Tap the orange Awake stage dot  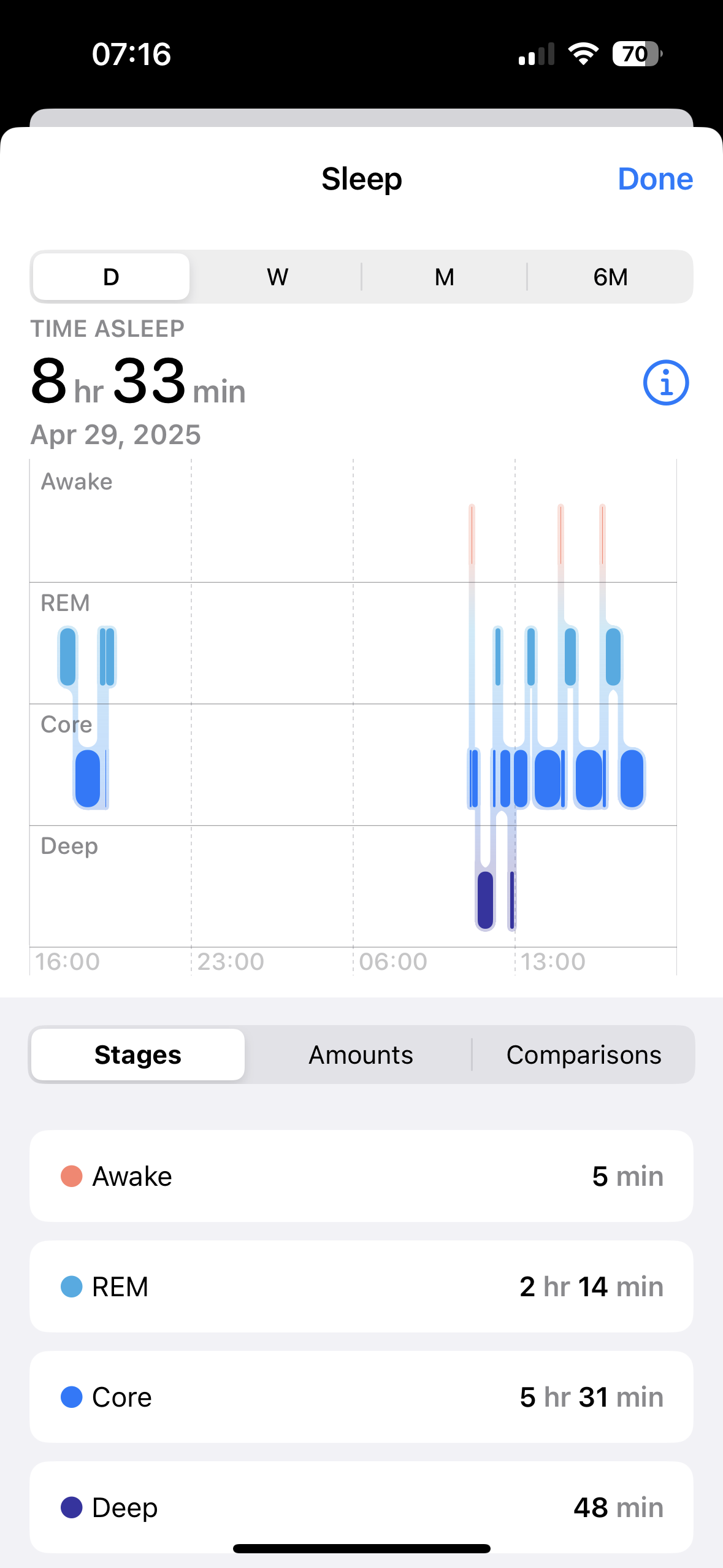pos(72,1176)
